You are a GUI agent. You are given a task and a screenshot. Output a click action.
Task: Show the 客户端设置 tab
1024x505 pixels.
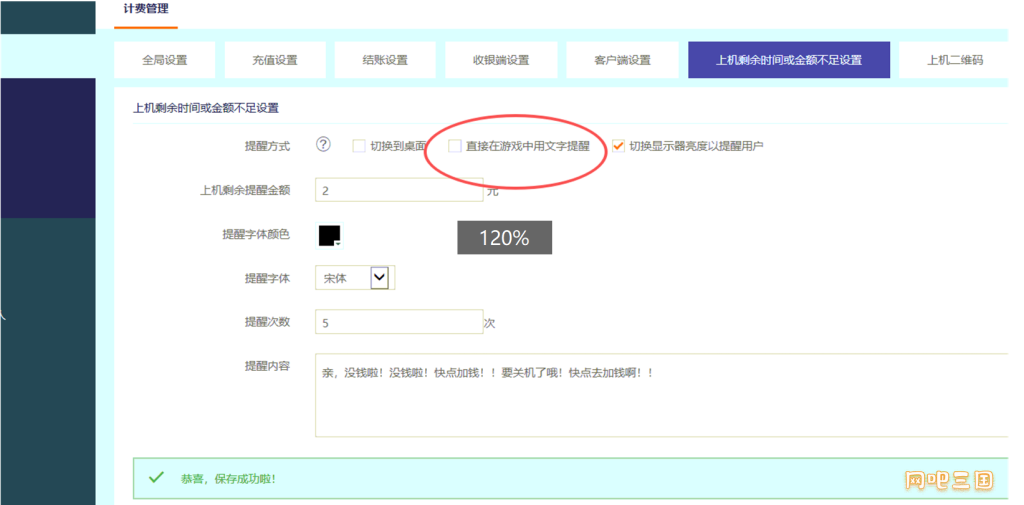tap(622, 60)
